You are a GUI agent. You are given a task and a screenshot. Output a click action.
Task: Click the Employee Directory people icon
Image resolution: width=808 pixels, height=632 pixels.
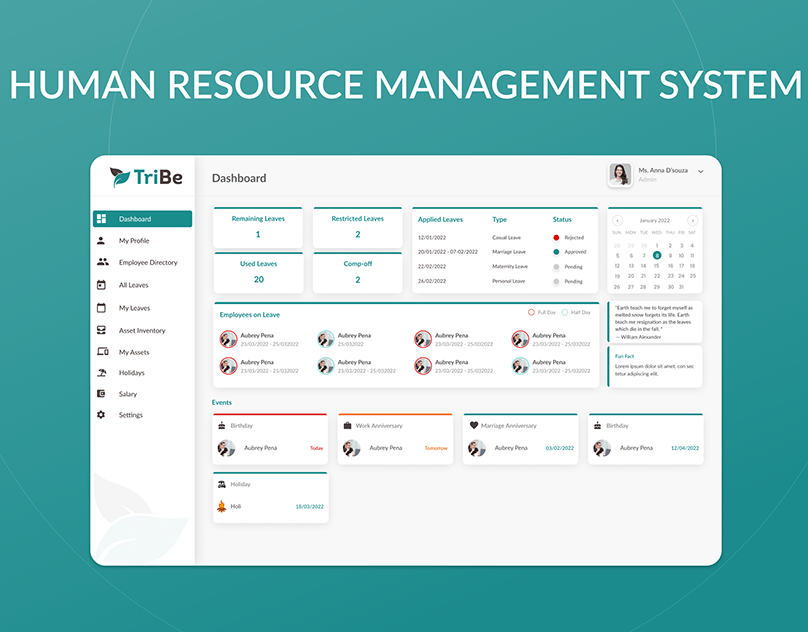click(x=101, y=261)
